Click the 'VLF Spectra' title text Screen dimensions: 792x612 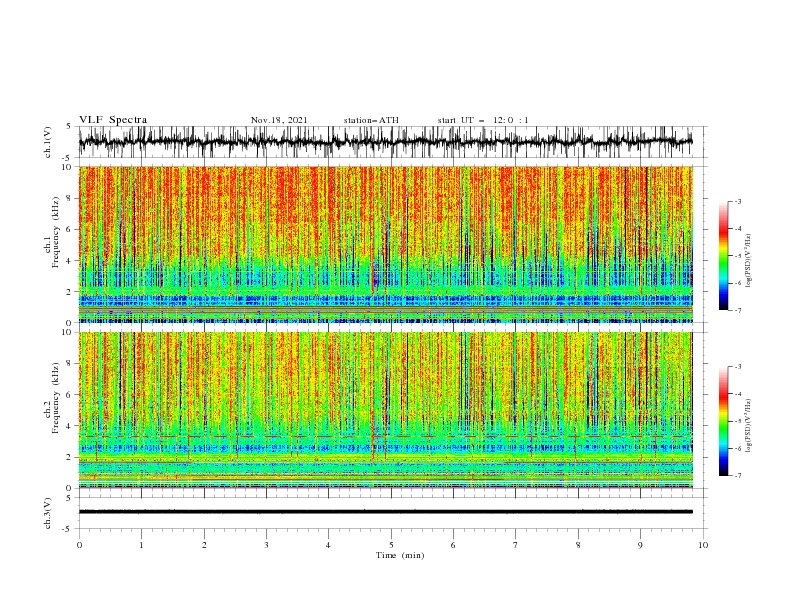(113, 120)
